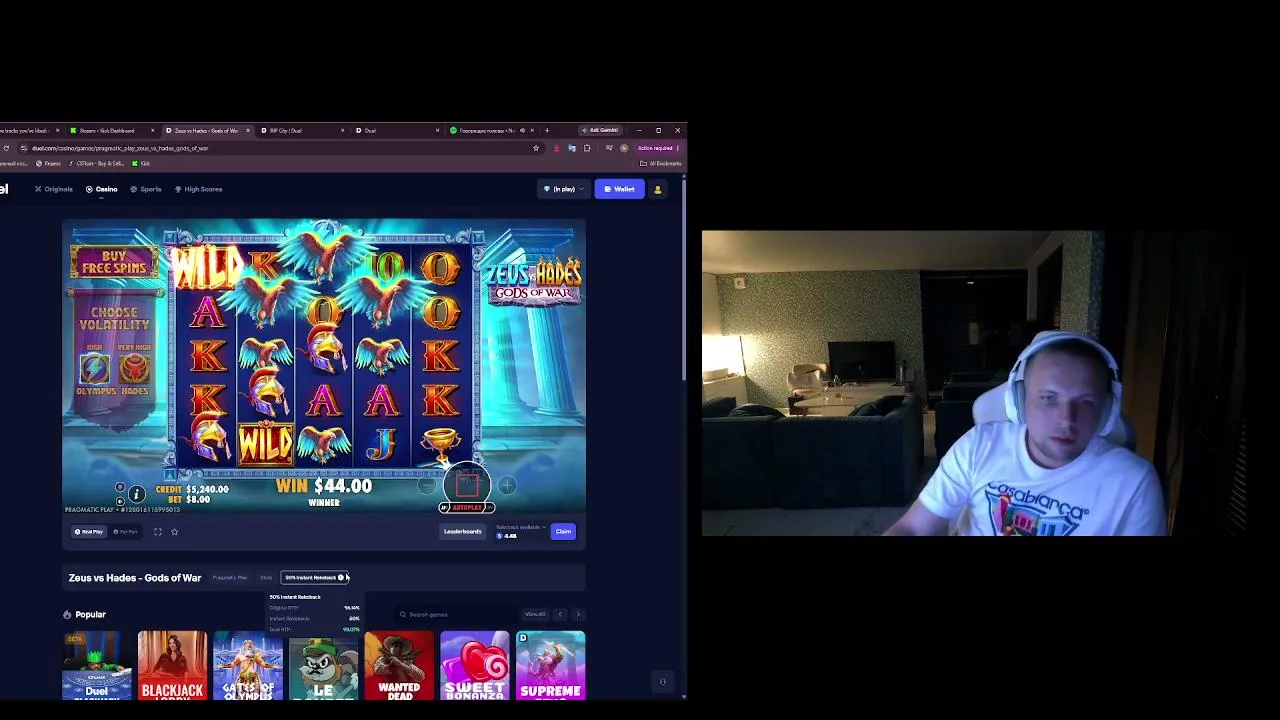Decrease bet with the minus button
Image resolution: width=1280 pixels, height=720 pixels.
(x=427, y=486)
